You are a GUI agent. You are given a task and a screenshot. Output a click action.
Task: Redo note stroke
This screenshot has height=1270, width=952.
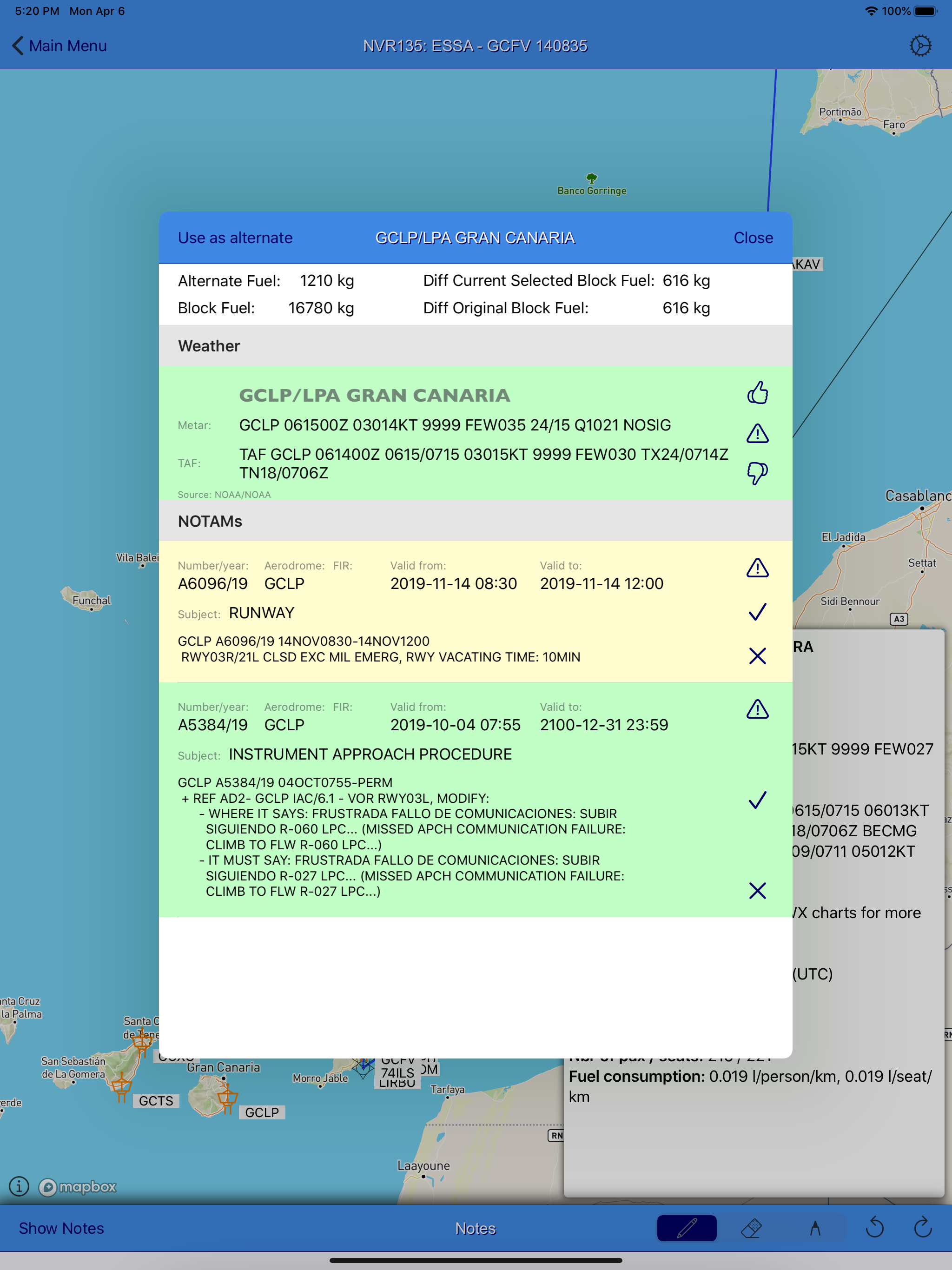pyautogui.click(x=923, y=1228)
